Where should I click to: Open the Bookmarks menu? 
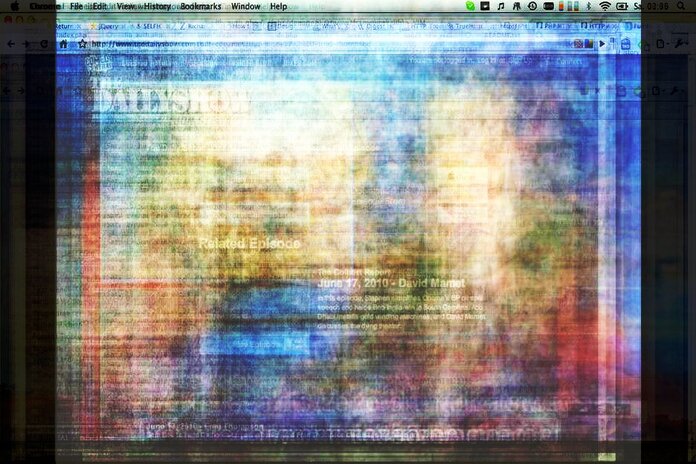(201, 6)
